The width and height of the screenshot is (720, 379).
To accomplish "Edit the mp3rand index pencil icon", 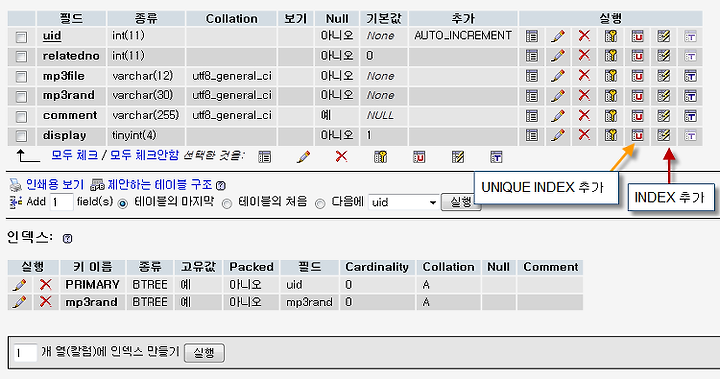I will click(19, 302).
